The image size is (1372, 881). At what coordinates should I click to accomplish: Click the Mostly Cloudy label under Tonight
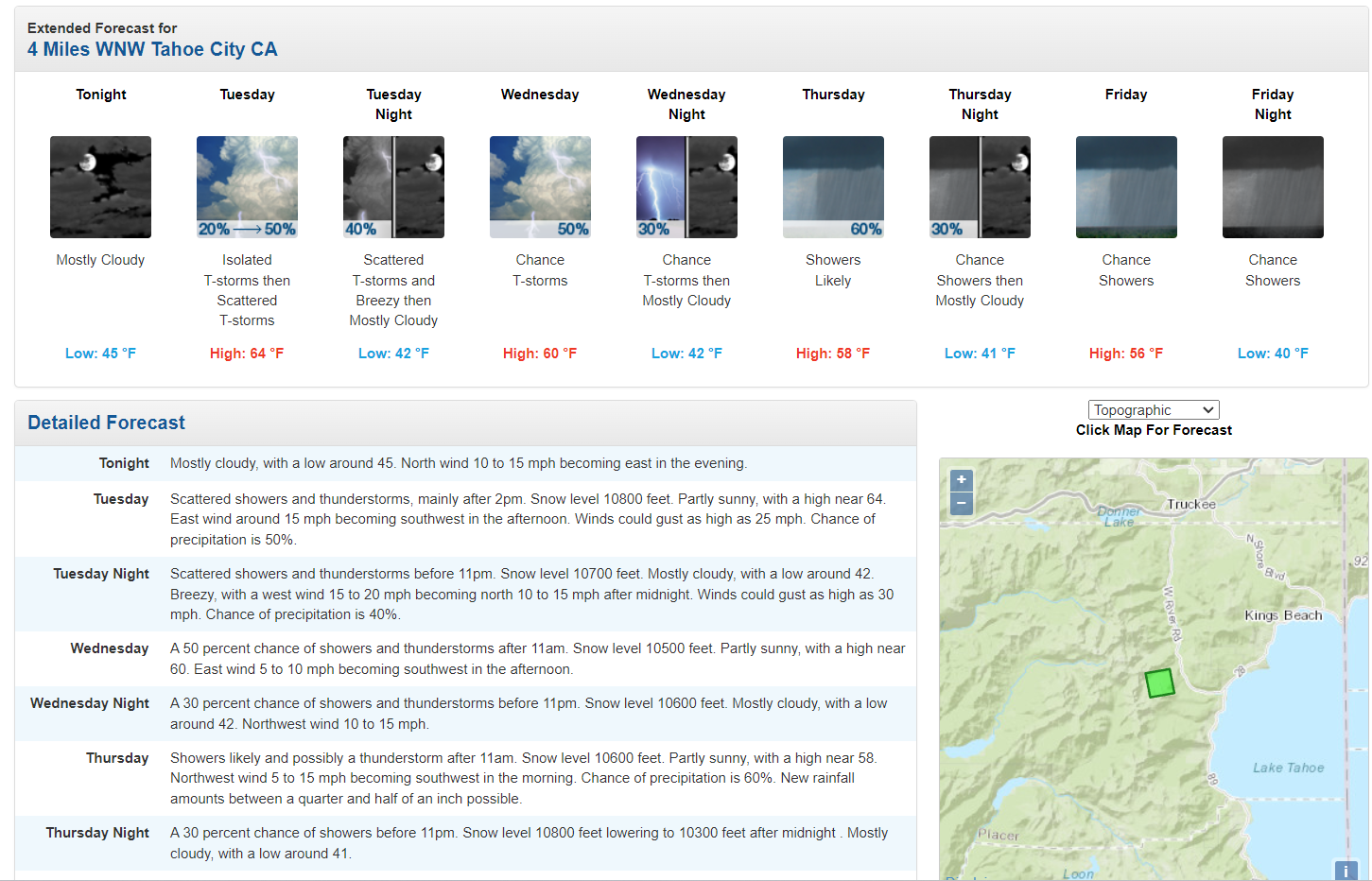pyautogui.click(x=100, y=260)
